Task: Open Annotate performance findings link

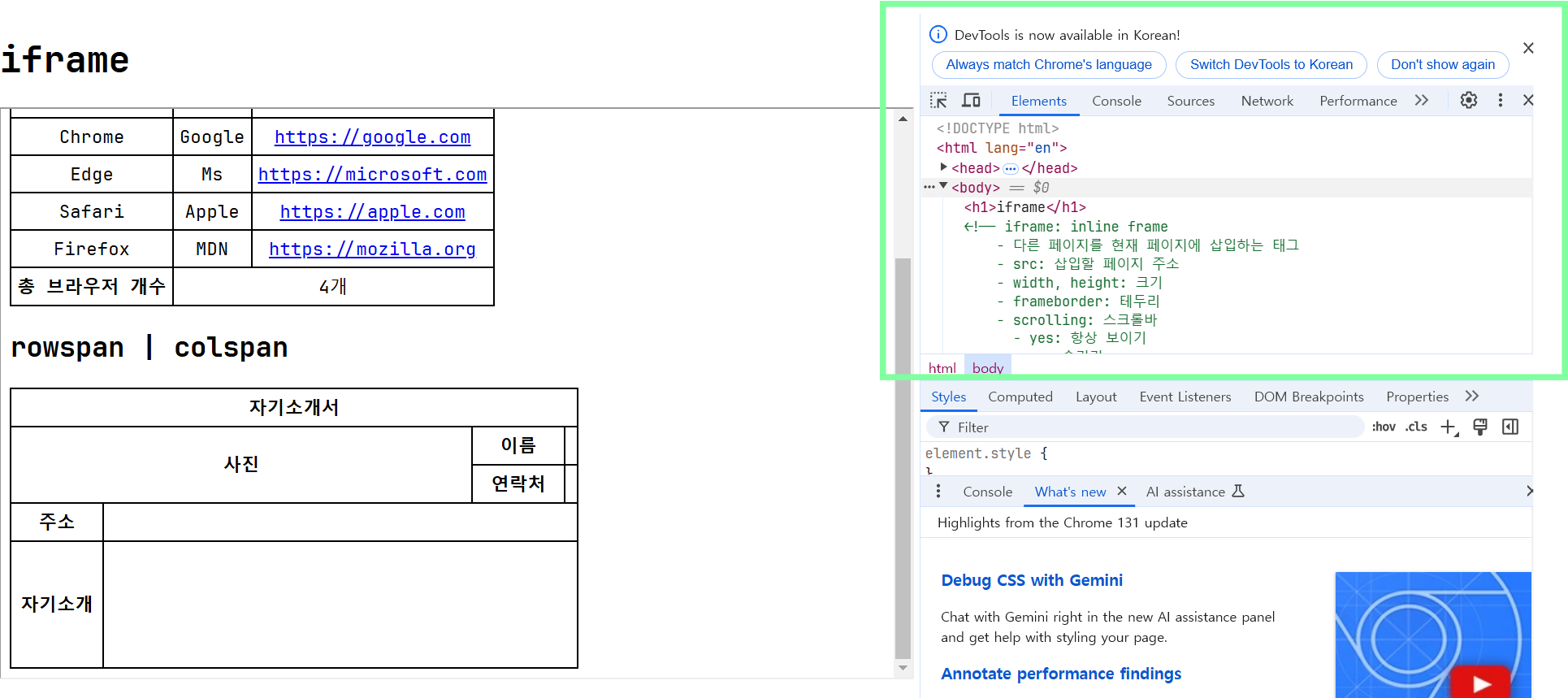Action: (1061, 674)
